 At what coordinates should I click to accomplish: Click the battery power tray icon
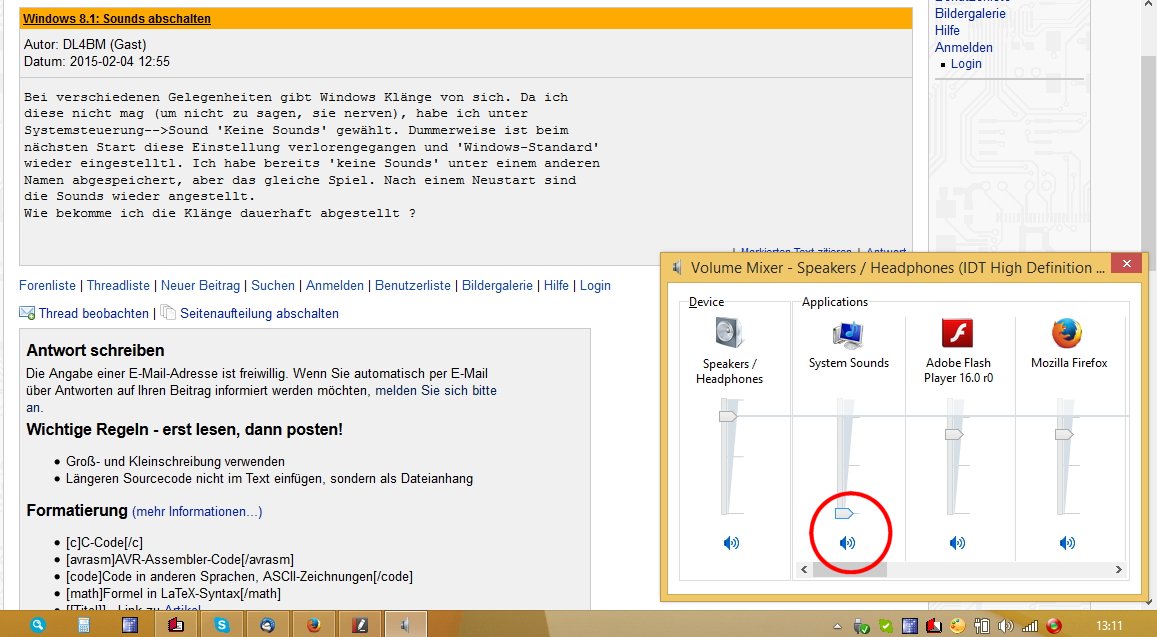981,626
